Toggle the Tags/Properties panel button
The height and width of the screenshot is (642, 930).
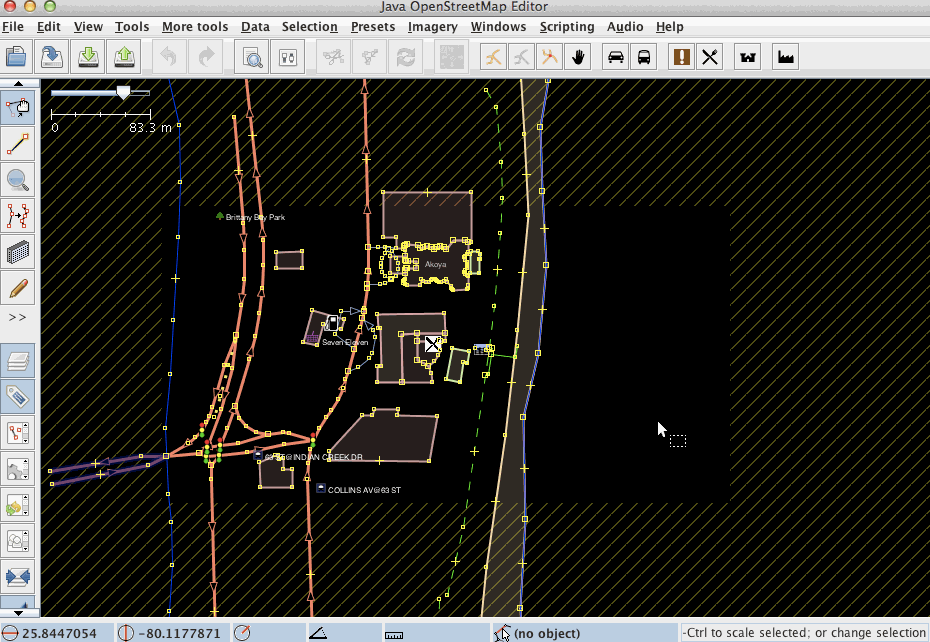pyautogui.click(x=18, y=397)
